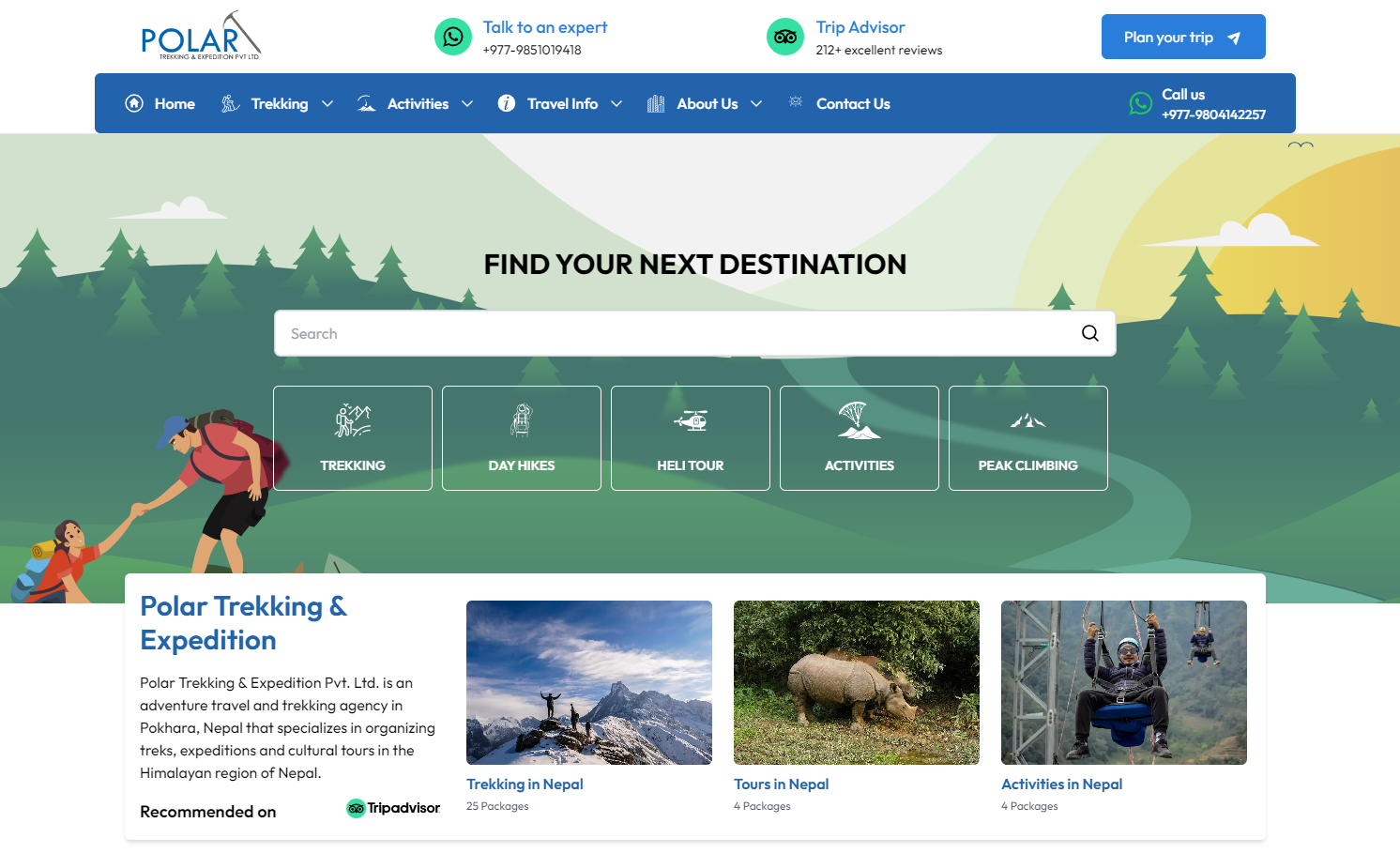1400x853 pixels.
Task: Open the Activities dropdown chevron
Action: click(470, 103)
